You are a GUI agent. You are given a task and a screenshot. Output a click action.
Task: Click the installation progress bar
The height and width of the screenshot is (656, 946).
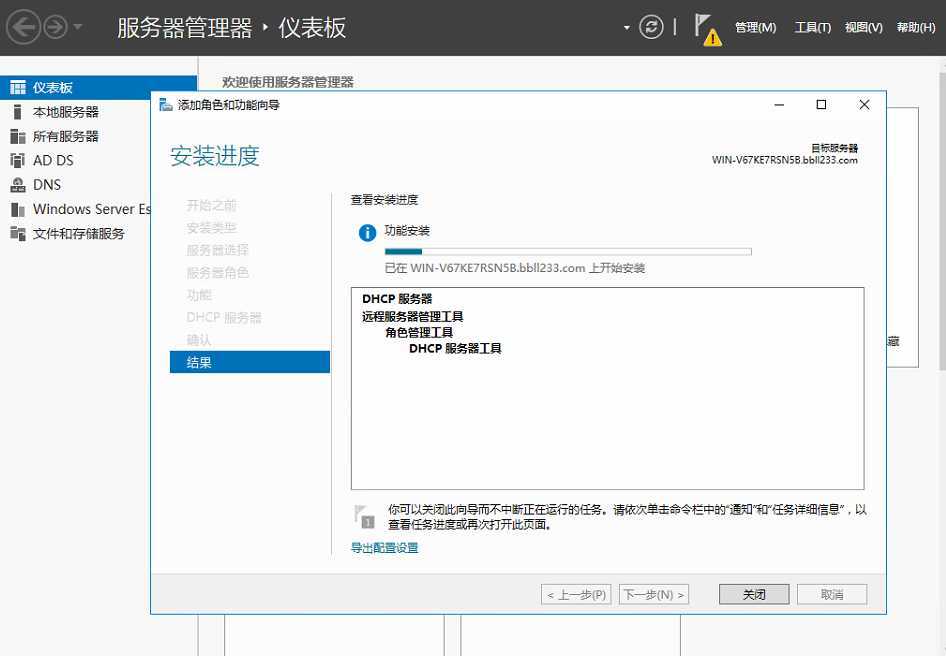tap(568, 252)
